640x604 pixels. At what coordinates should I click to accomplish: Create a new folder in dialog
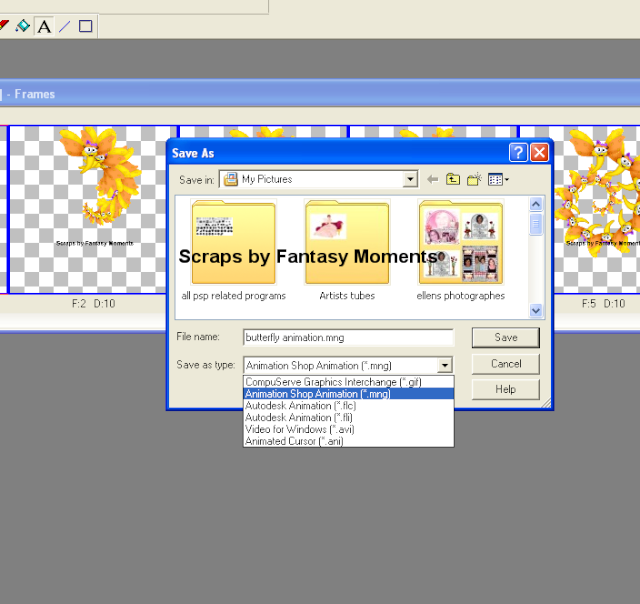[474, 179]
